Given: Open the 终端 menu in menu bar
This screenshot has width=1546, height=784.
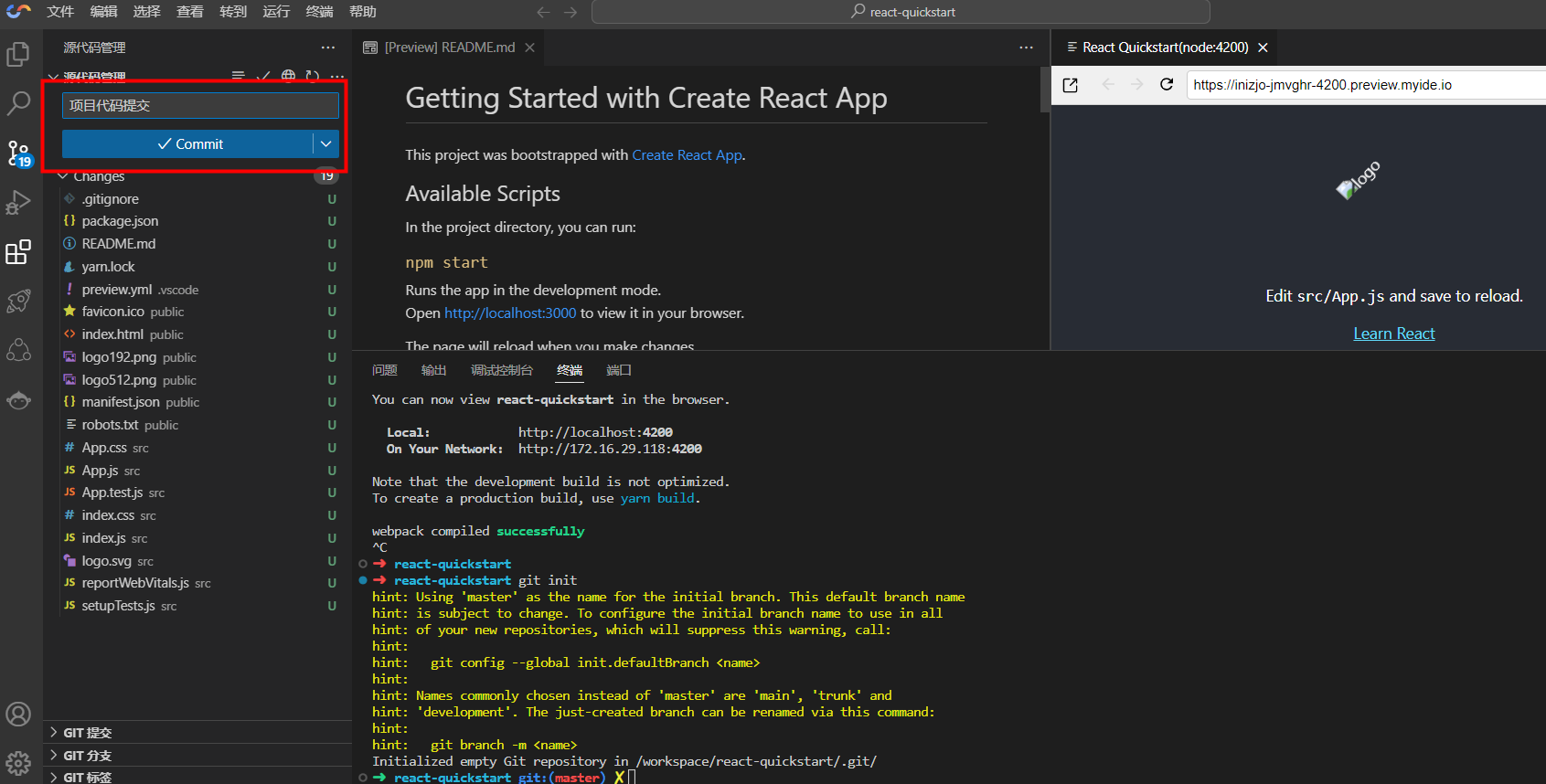Looking at the screenshot, I should pyautogui.click(x=320, y=12).
